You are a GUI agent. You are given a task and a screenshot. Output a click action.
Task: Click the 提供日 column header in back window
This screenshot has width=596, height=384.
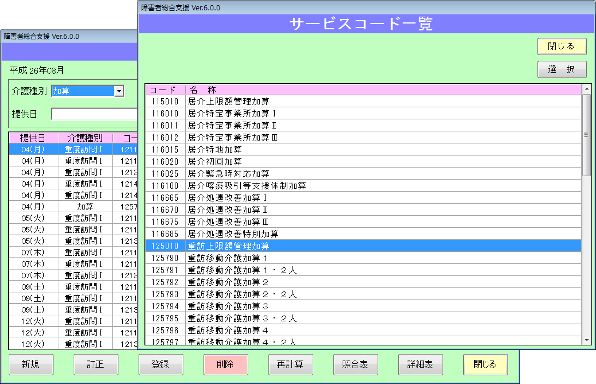point(33,138)
